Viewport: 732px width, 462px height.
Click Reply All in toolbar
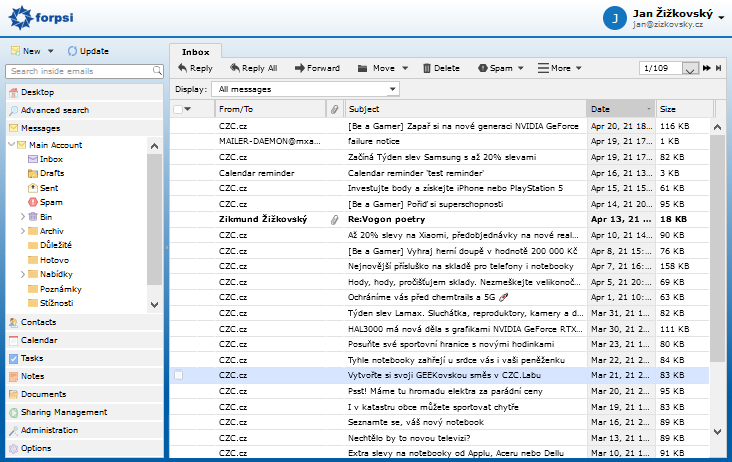(253, 68)
